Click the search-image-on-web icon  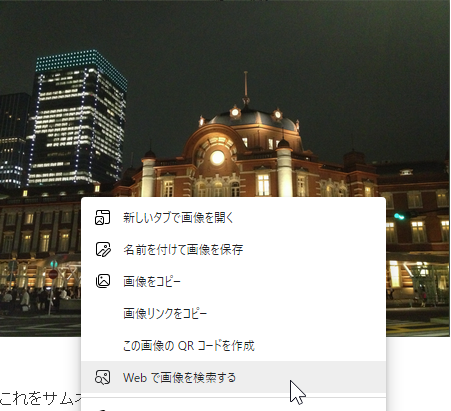(103, 377)
